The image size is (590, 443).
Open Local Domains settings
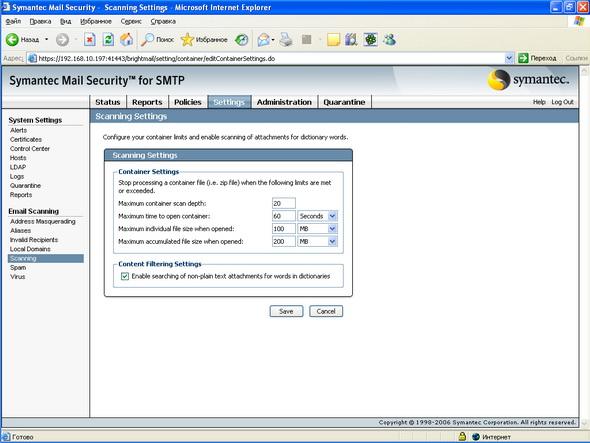pyautogui.click(x=30, y=249)
